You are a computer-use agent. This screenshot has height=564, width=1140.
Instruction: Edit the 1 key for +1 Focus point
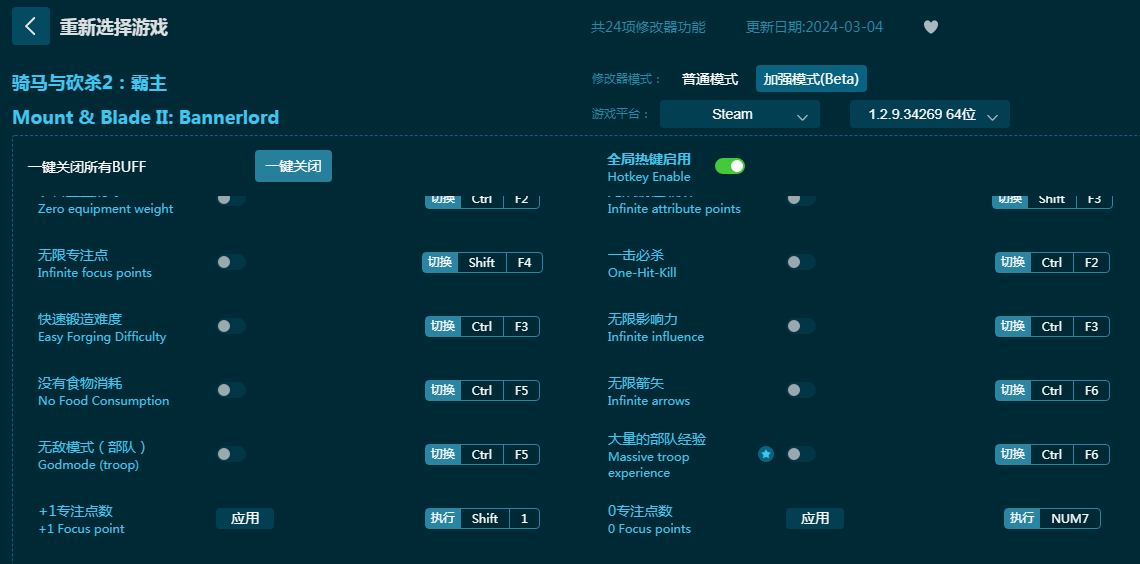click(524, 518)
